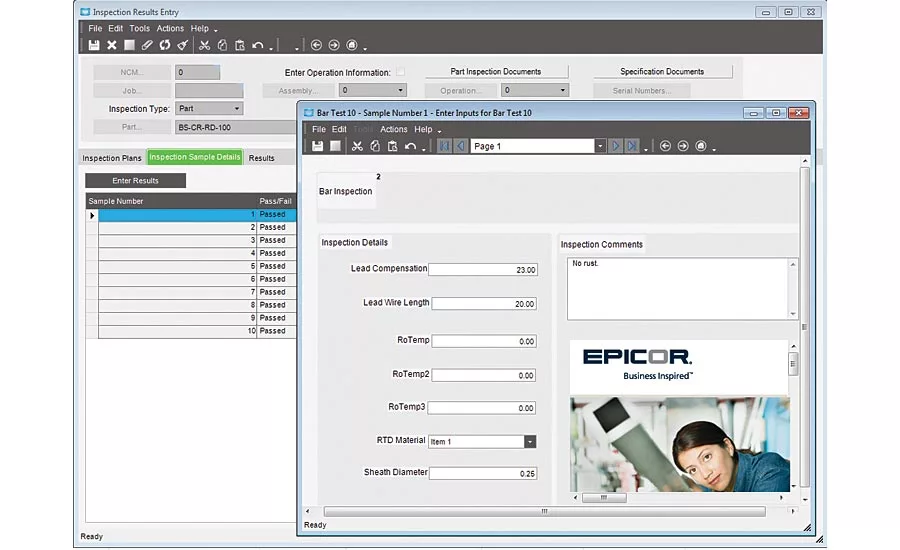
Task: Expand the Undo options arrow in the Bar Test 10 toolbar
Action: click(424, 149)
